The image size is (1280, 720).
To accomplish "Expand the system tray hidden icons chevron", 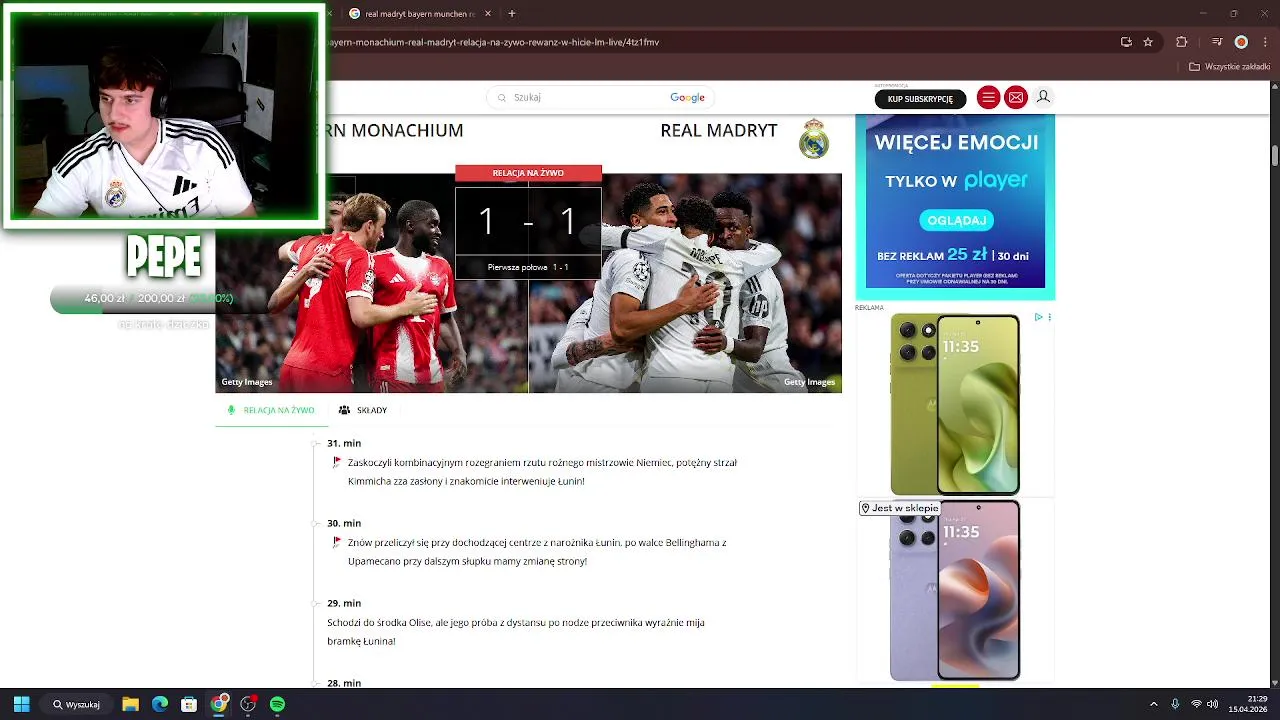I will (1153, 704).
